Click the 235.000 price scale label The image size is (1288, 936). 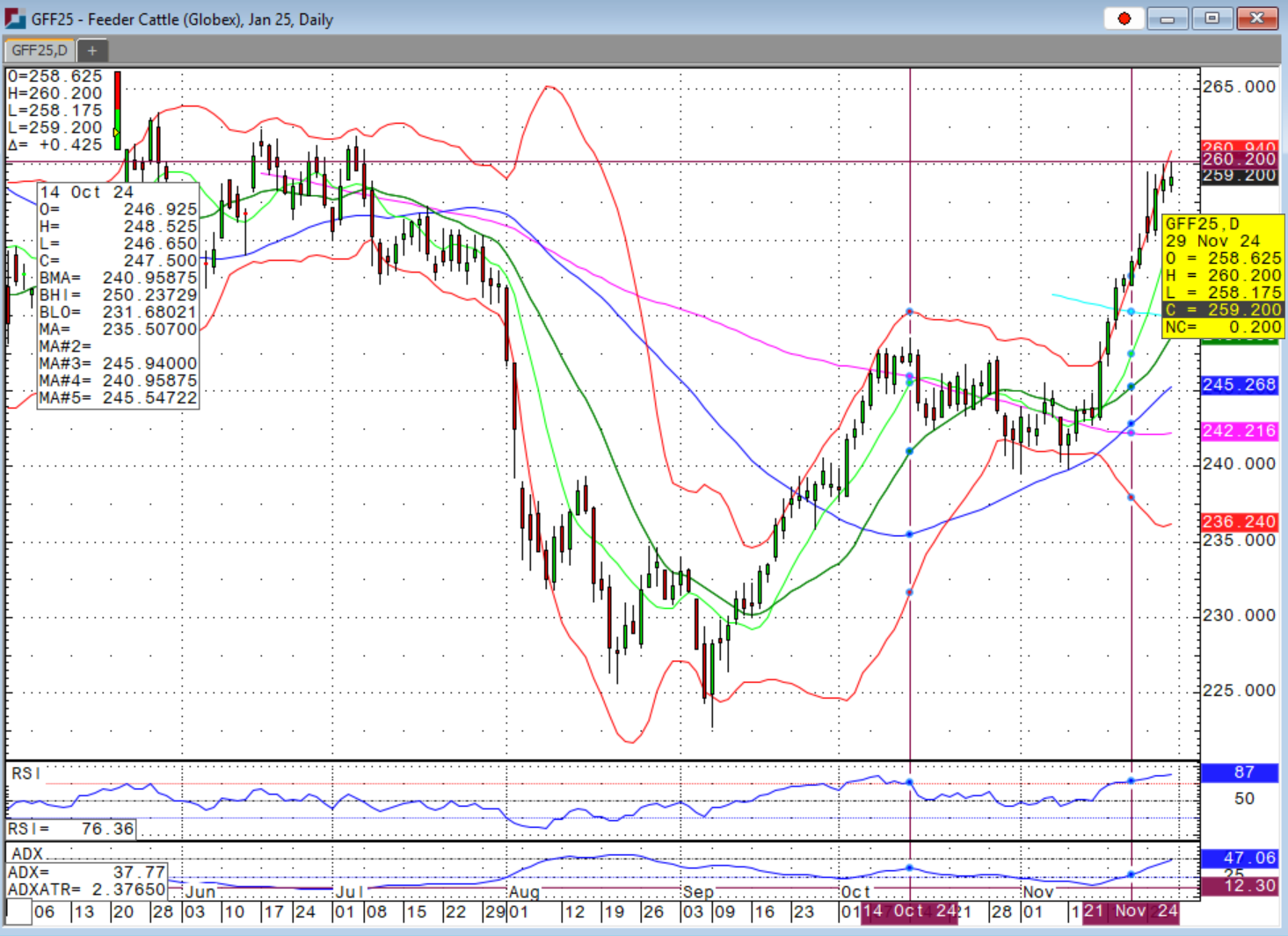pos(1239,541)
